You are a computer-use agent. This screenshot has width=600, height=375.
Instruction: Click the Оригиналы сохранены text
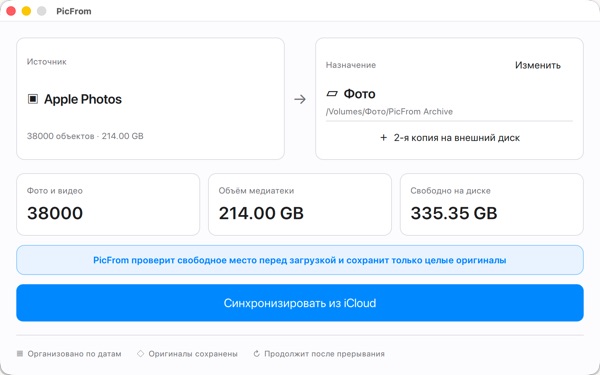coord(193,354)
